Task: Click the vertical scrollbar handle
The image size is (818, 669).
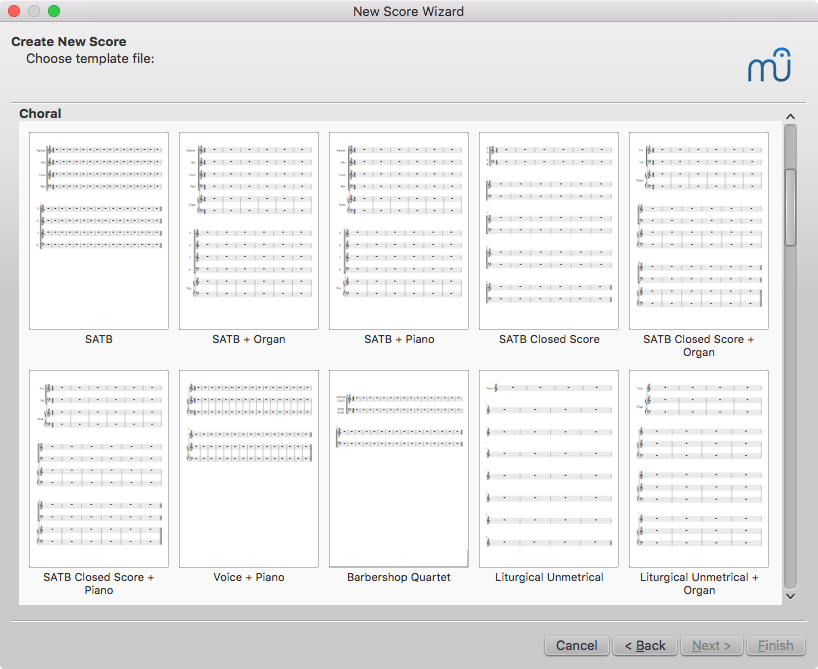Action: coord(790,207)
